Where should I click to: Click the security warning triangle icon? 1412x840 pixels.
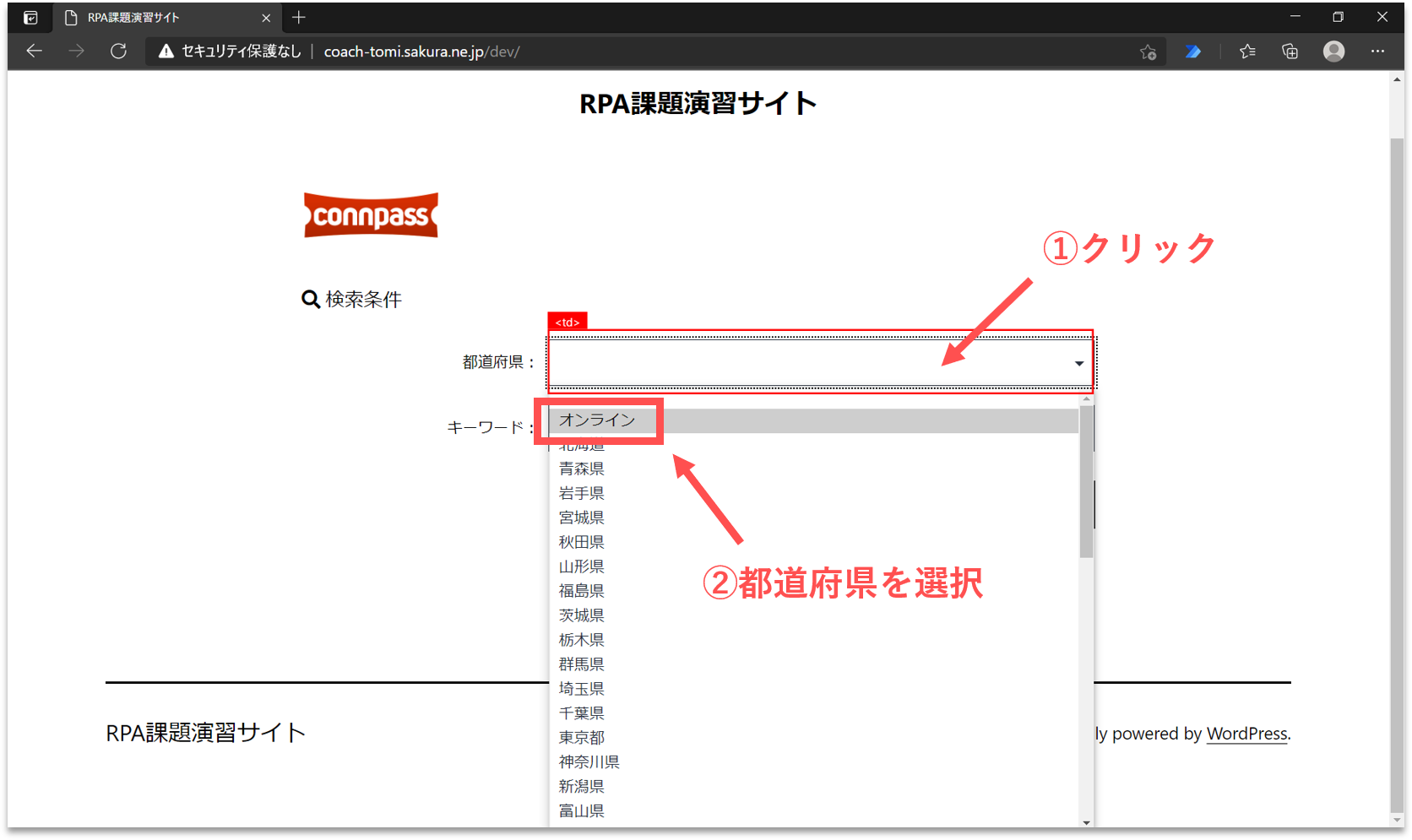[166, 51]
